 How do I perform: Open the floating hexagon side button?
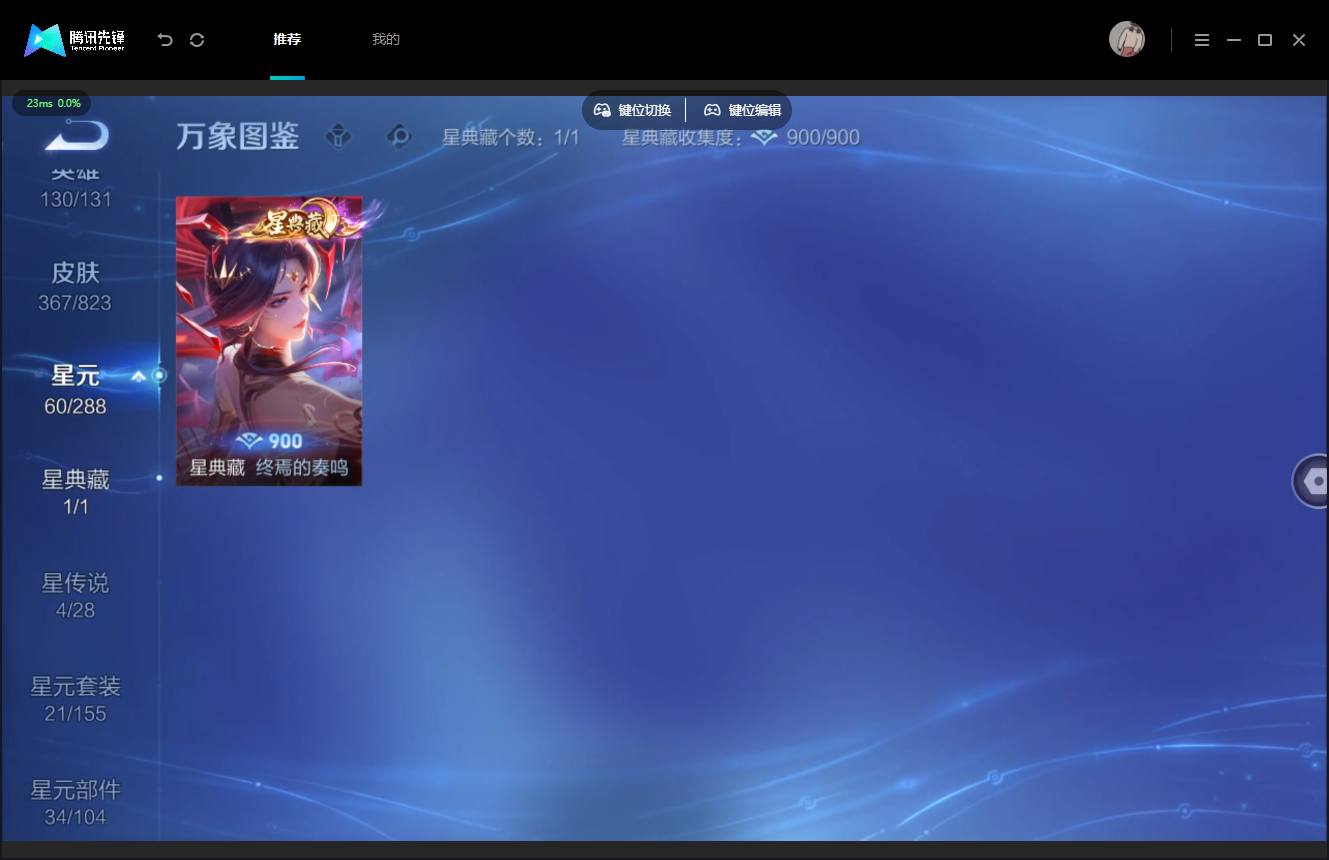[x=1312, y=481]
